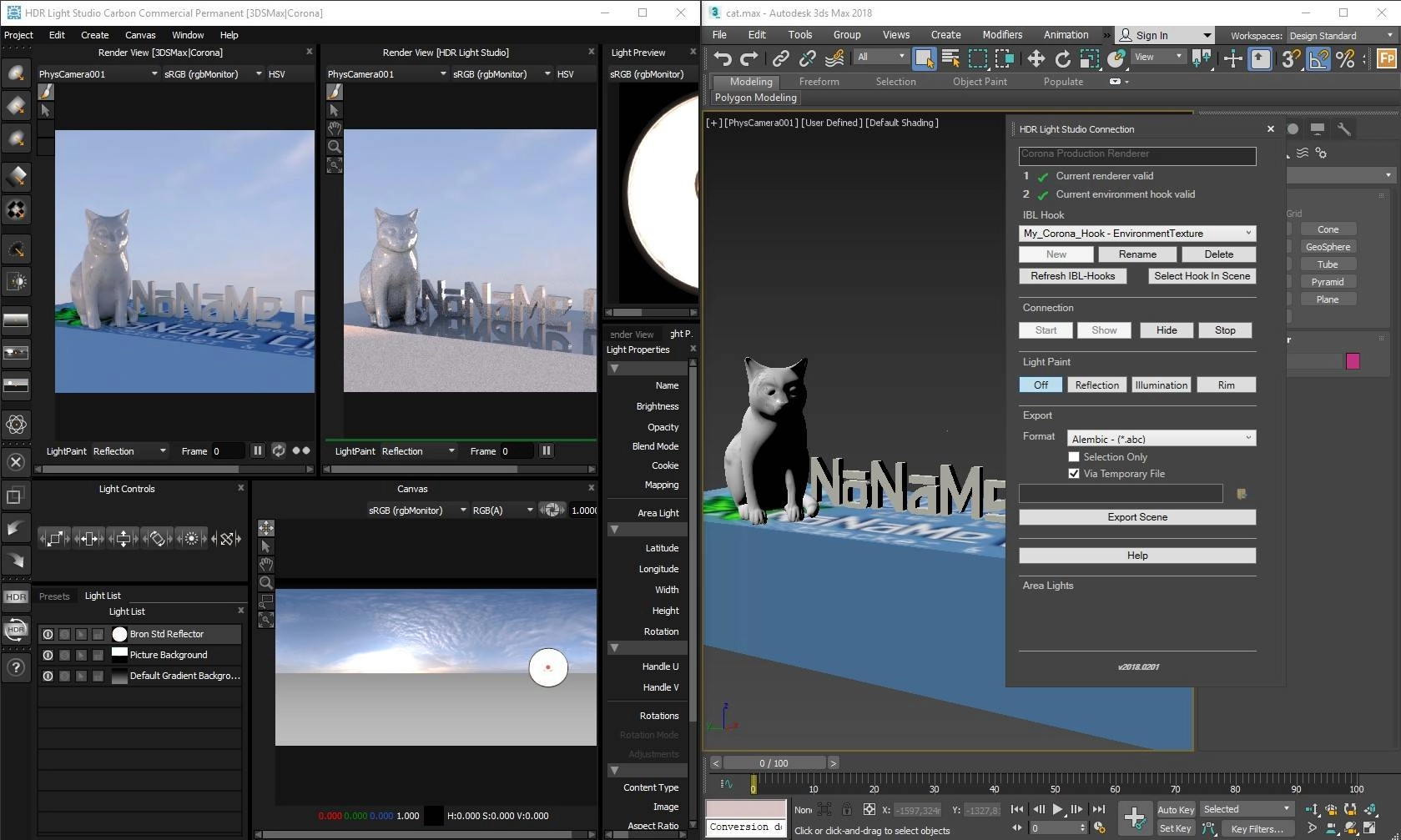Click the Auto Key button
The image size is (1401, 840).
click(1176, 810)
